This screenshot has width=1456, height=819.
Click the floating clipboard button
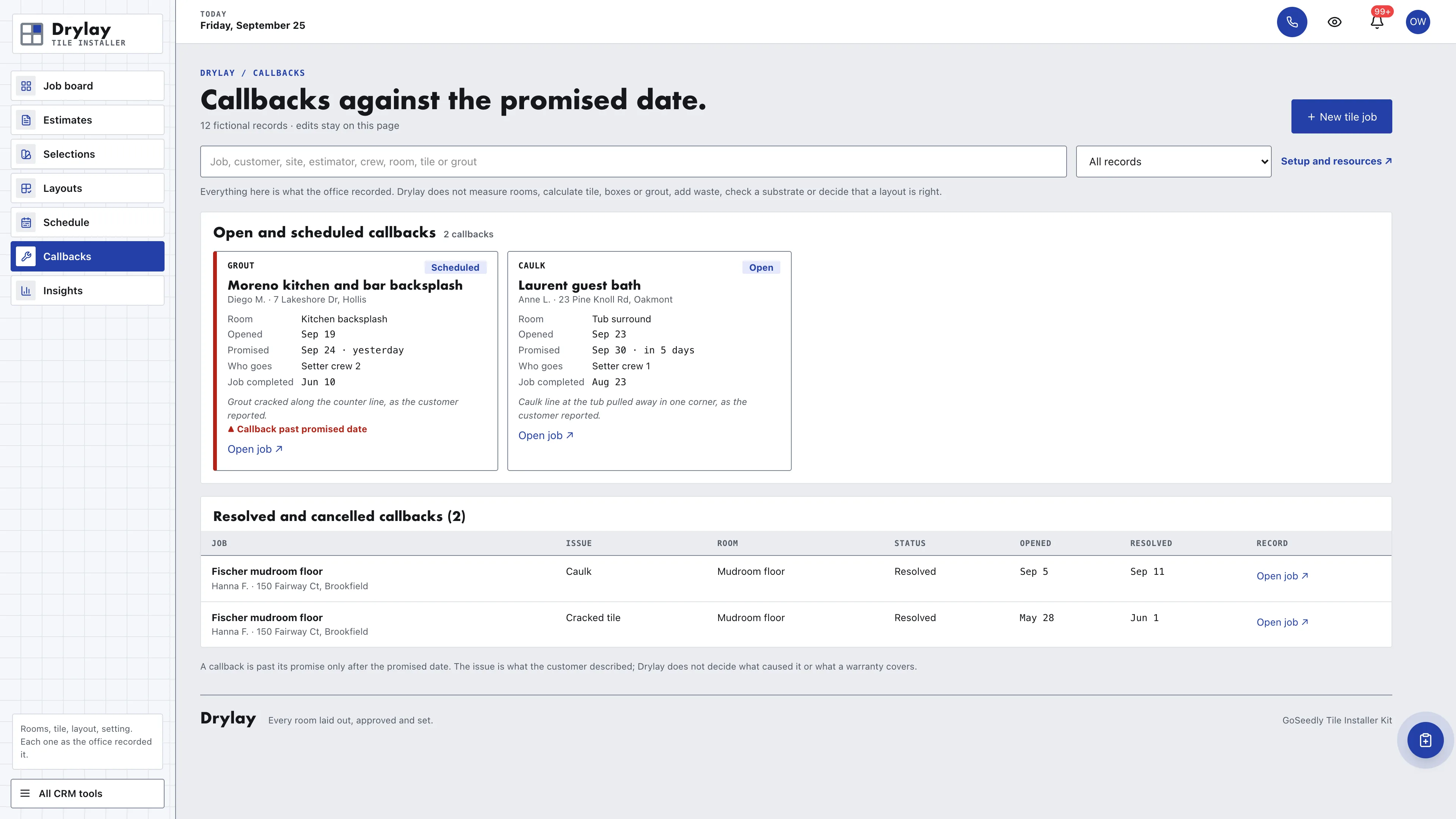(1426, 740)
